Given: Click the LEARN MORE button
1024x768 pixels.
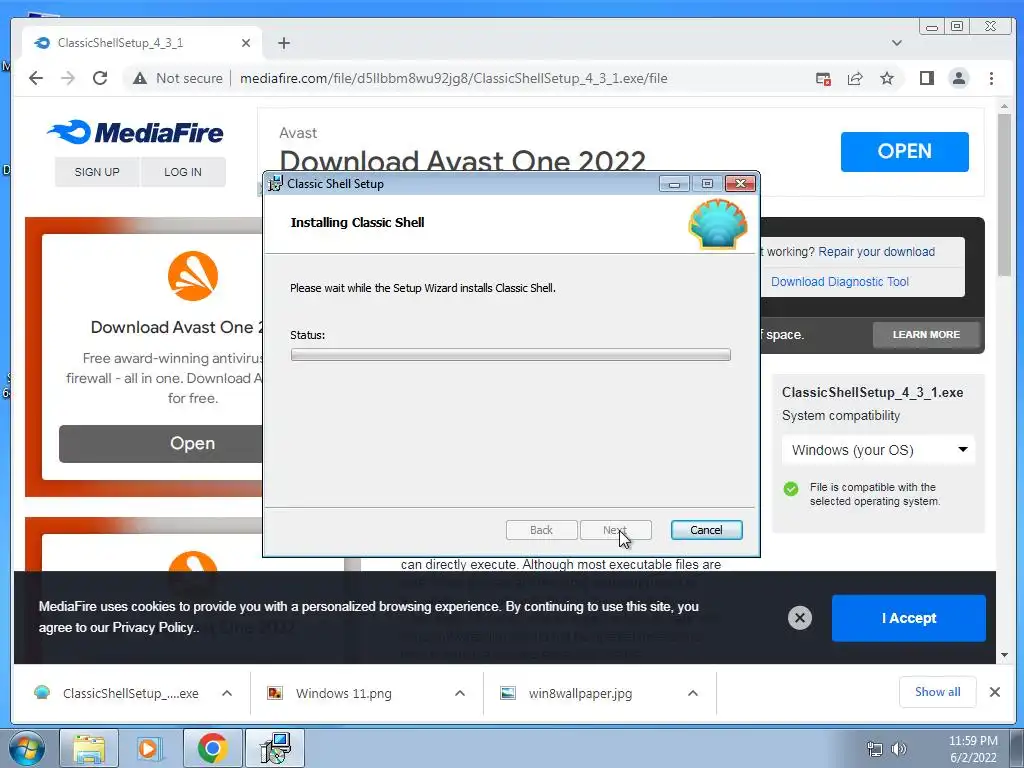Looking at the screenshot, I should [x=926, y=334].
